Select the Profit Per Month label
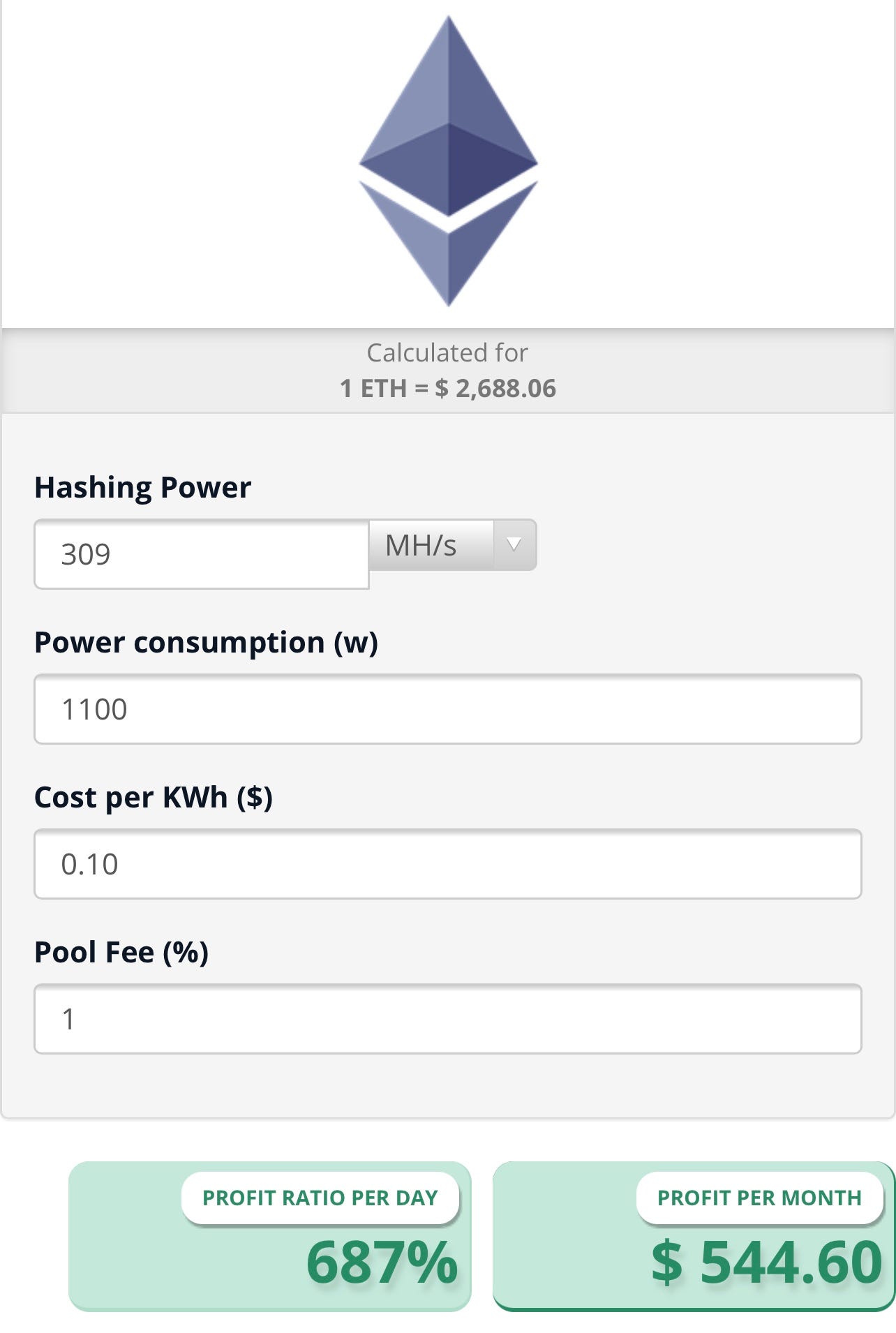 point(760,1198)
